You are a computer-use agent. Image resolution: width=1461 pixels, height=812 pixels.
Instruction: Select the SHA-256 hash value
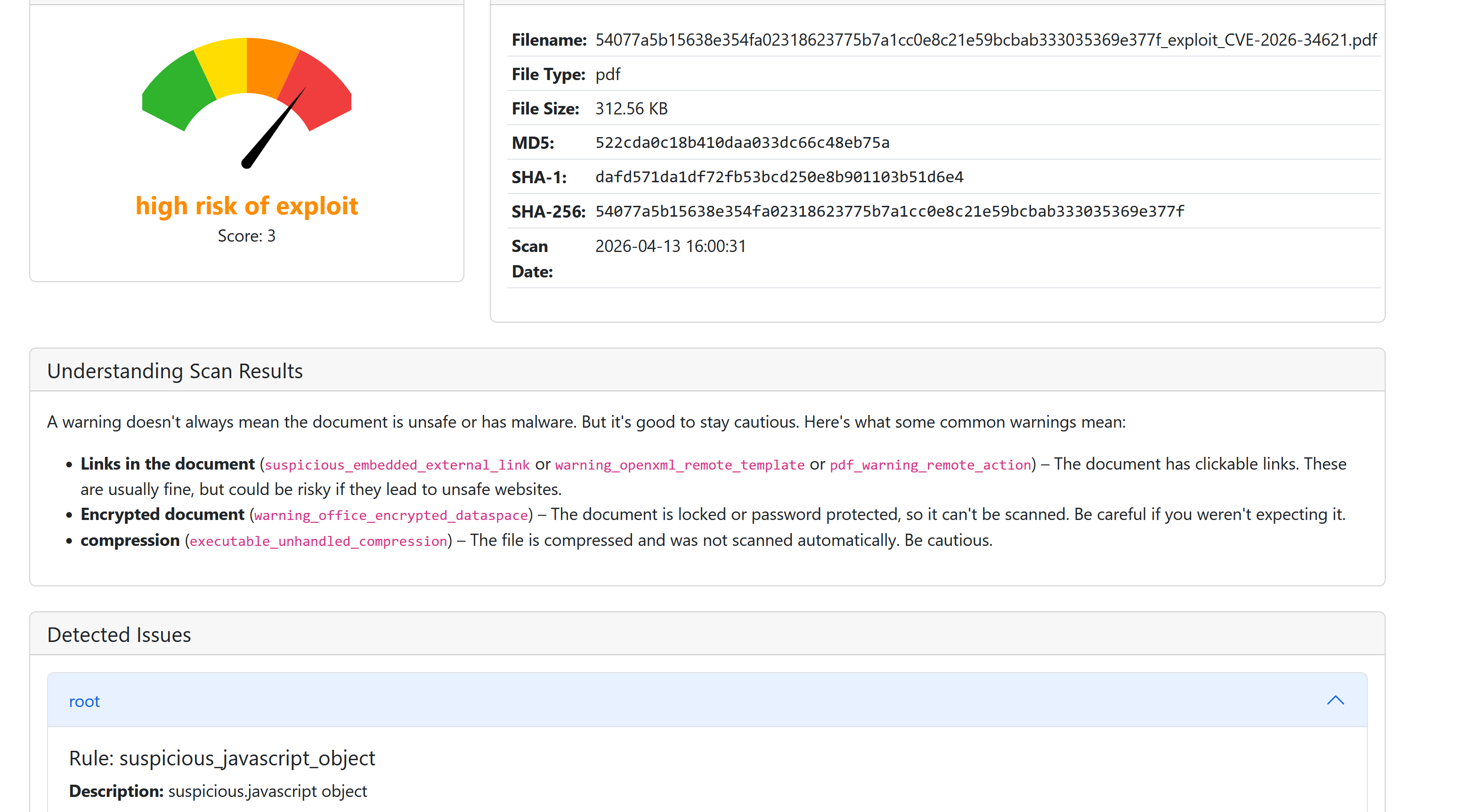[x=889, y=211]
